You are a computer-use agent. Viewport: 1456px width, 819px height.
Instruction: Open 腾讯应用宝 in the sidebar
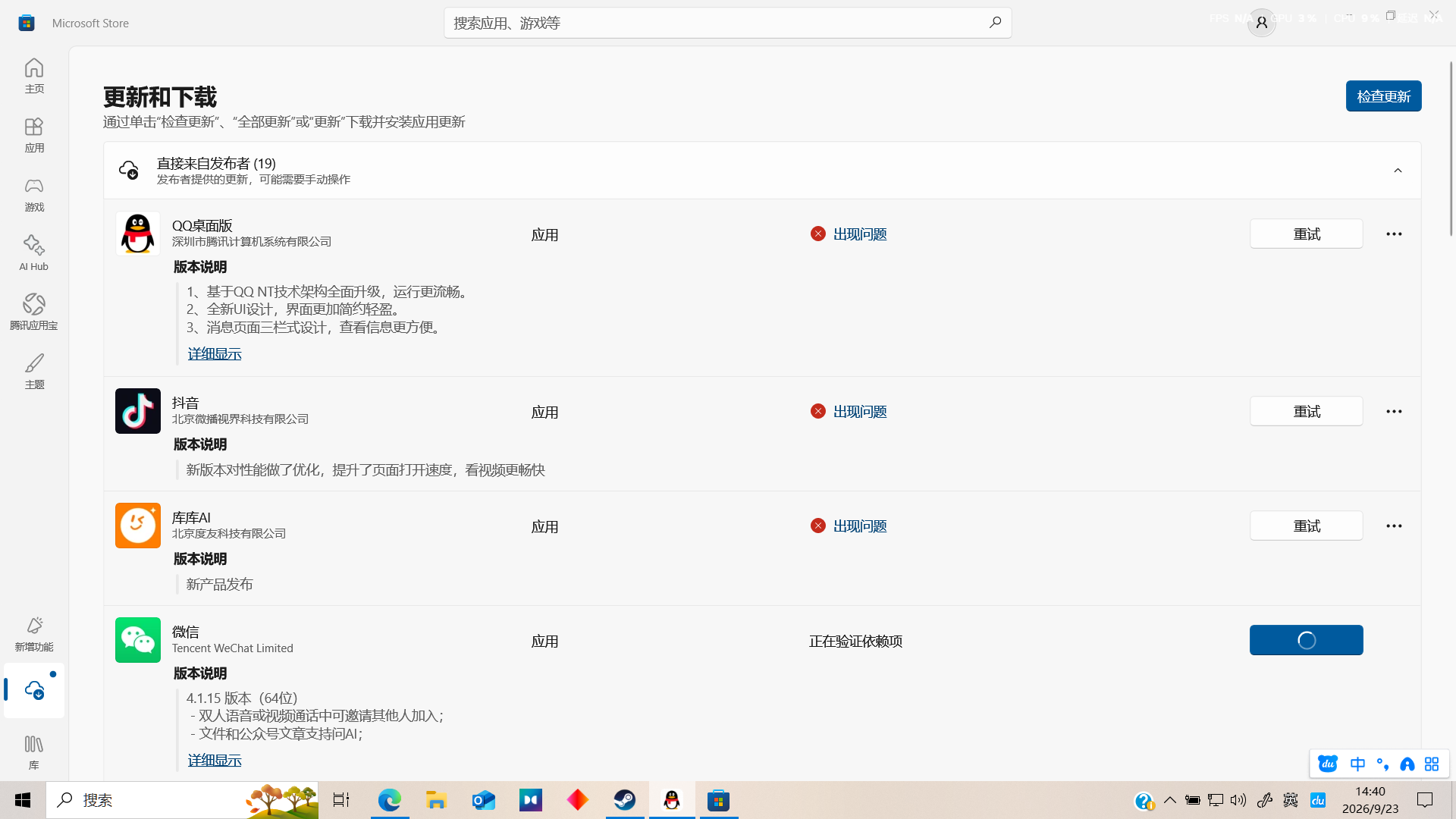point(34,312)
